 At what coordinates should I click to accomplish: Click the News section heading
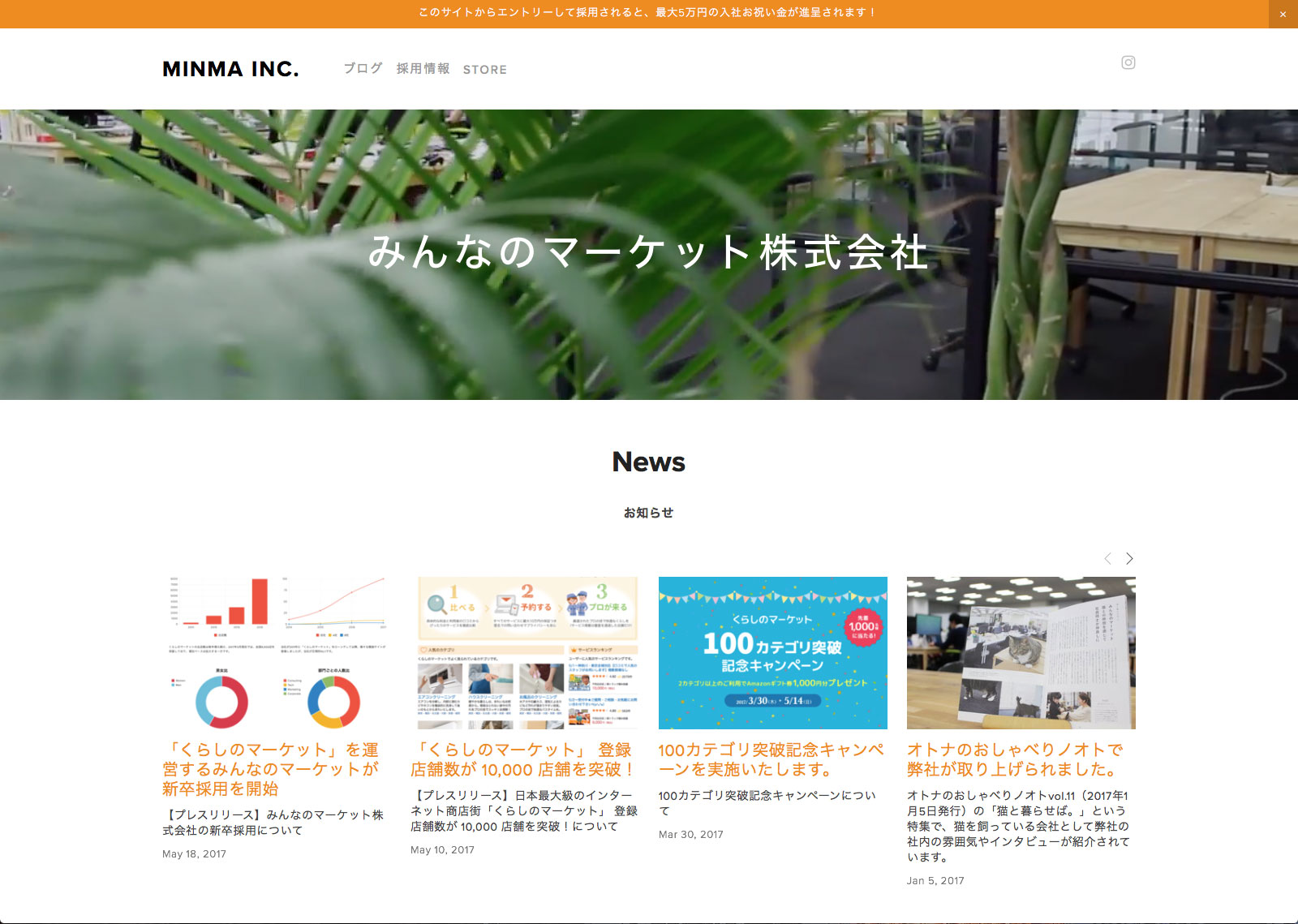click(648, 462)
